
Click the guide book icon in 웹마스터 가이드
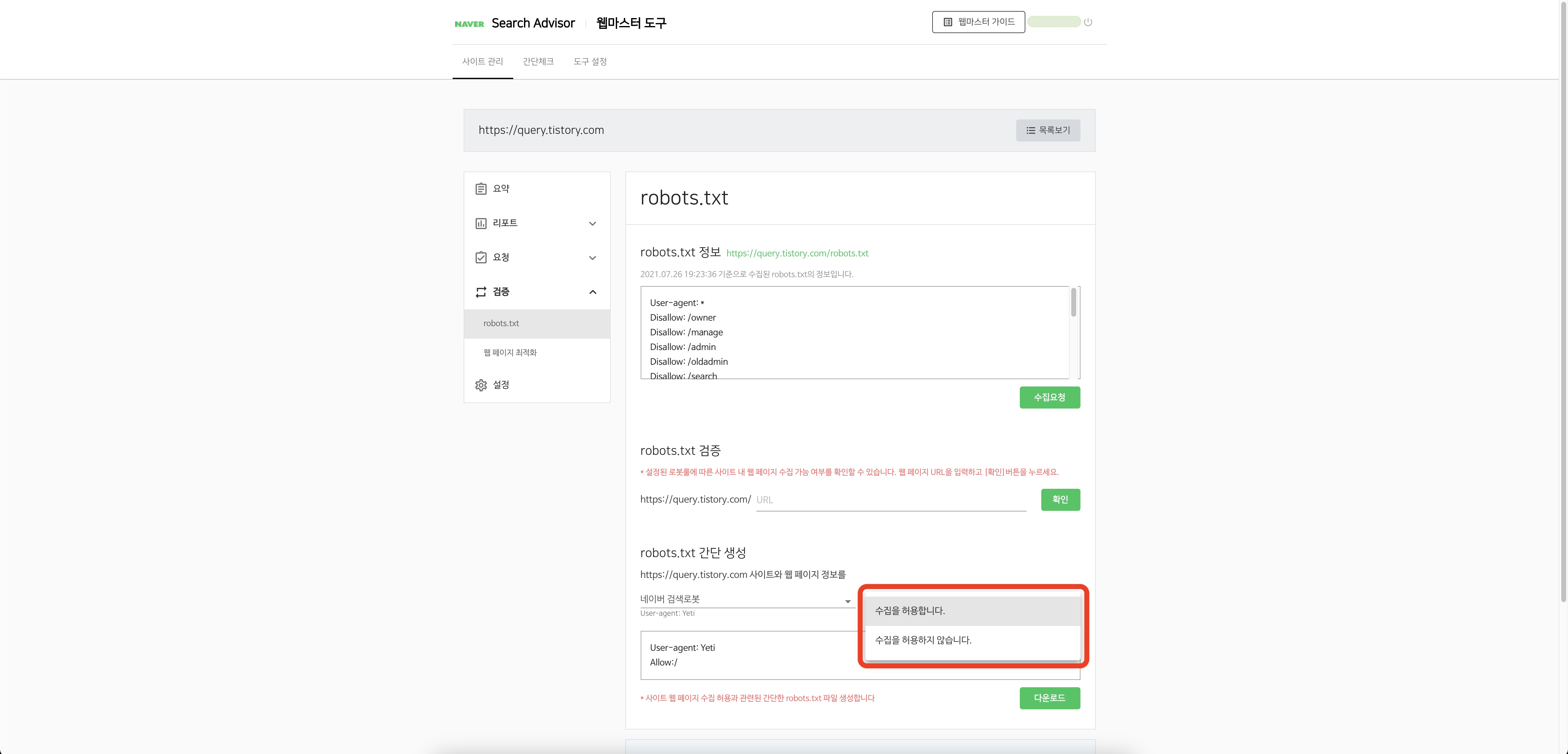[948, 22]
